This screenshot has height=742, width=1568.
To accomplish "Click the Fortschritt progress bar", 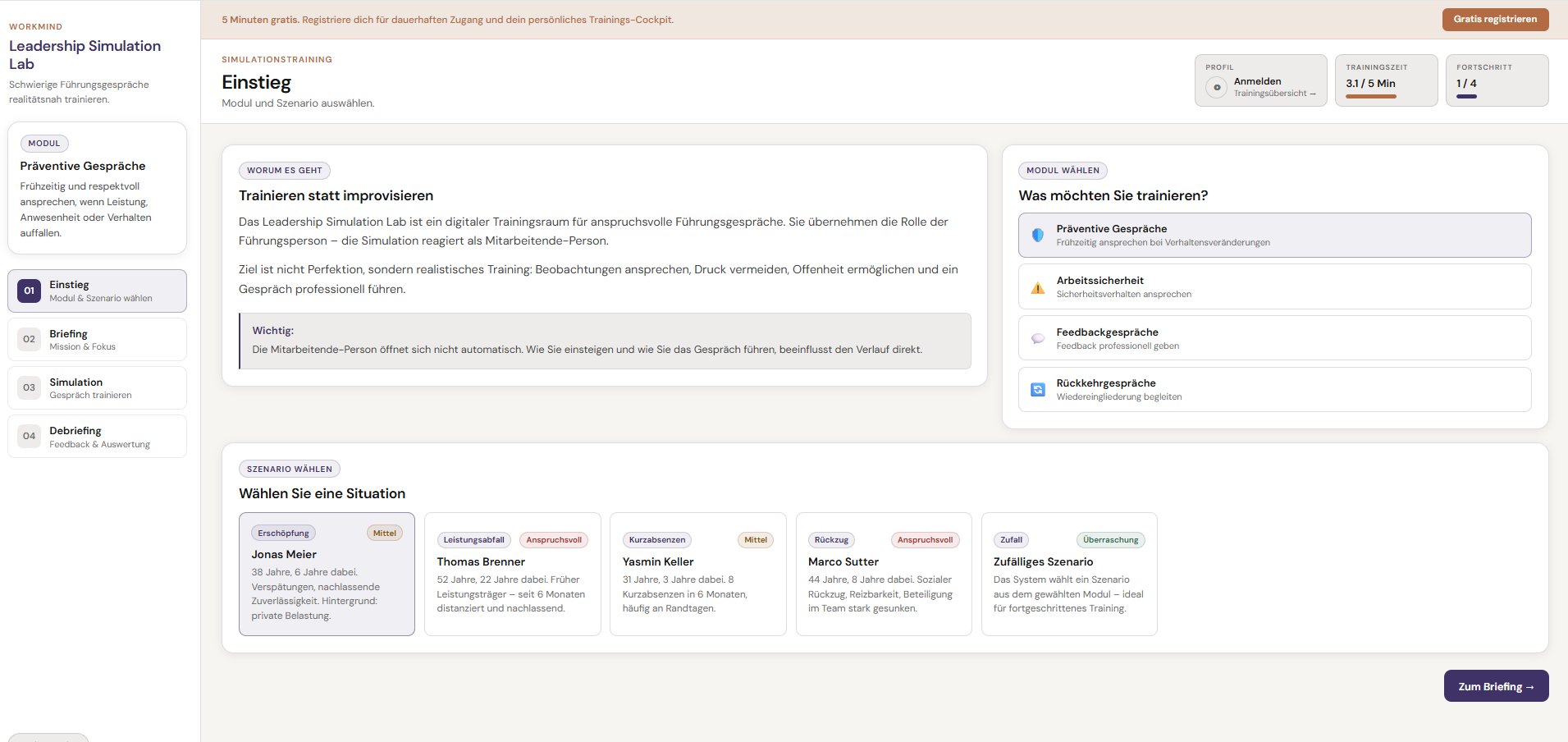I will coord(1466,97).
